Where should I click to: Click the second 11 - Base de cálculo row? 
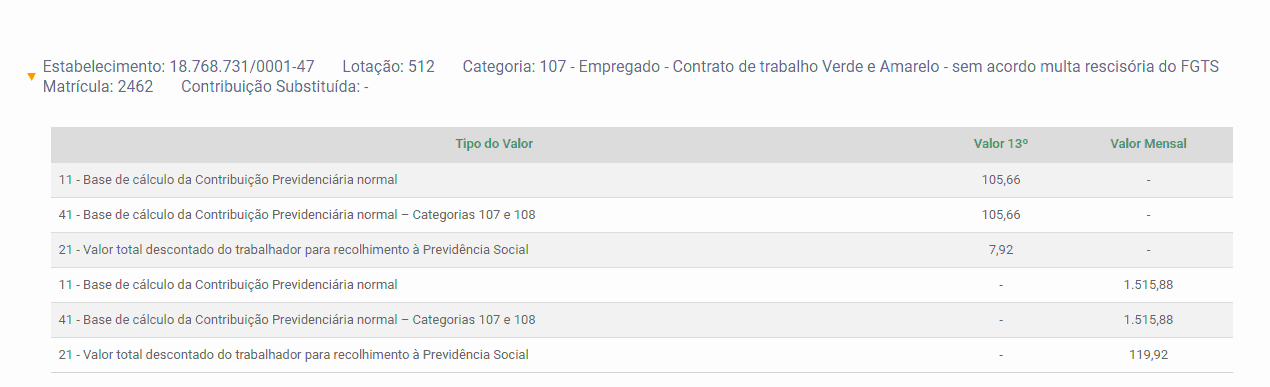pos(642,285)
